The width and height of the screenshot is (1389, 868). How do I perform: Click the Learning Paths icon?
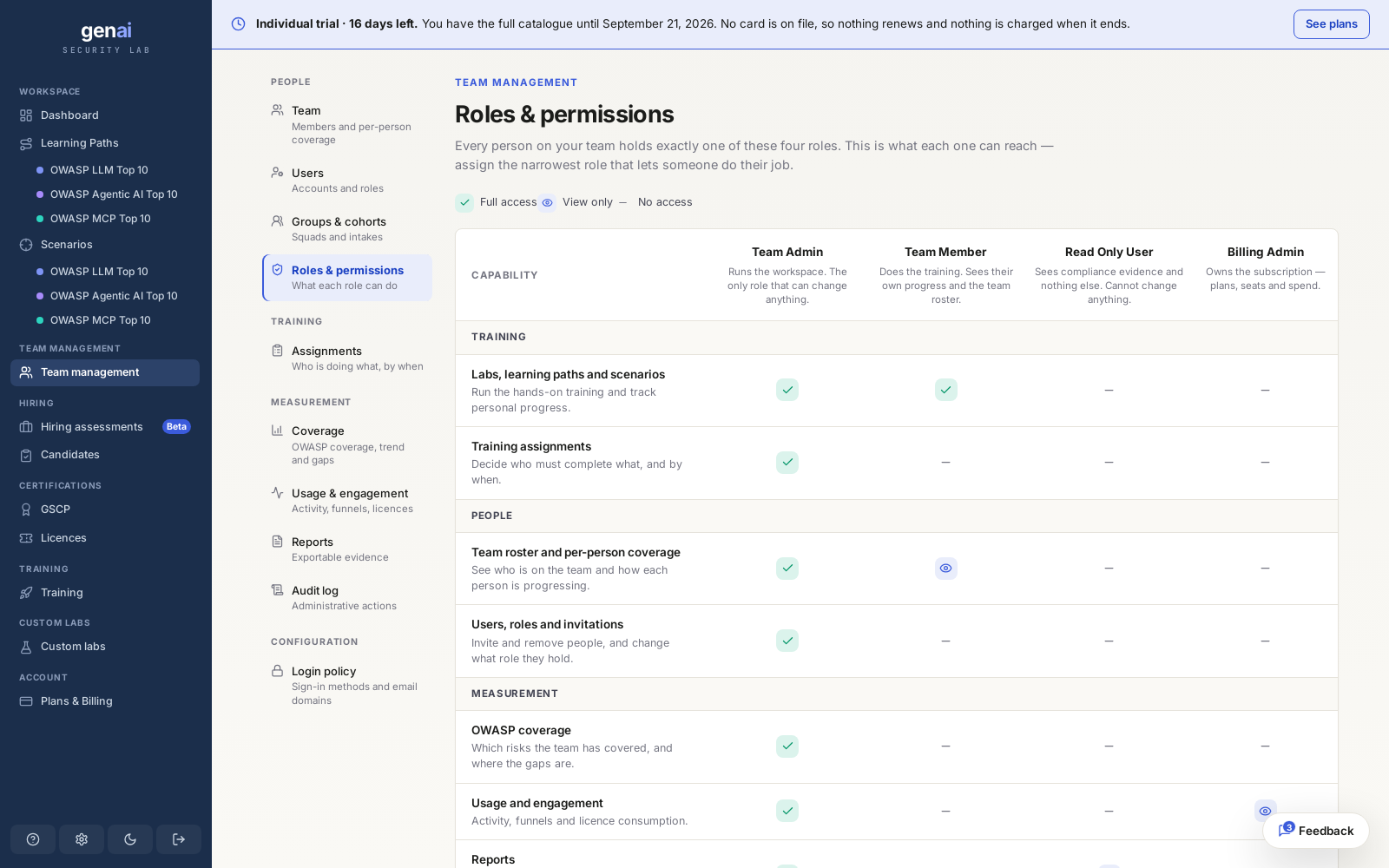point(26,143)
